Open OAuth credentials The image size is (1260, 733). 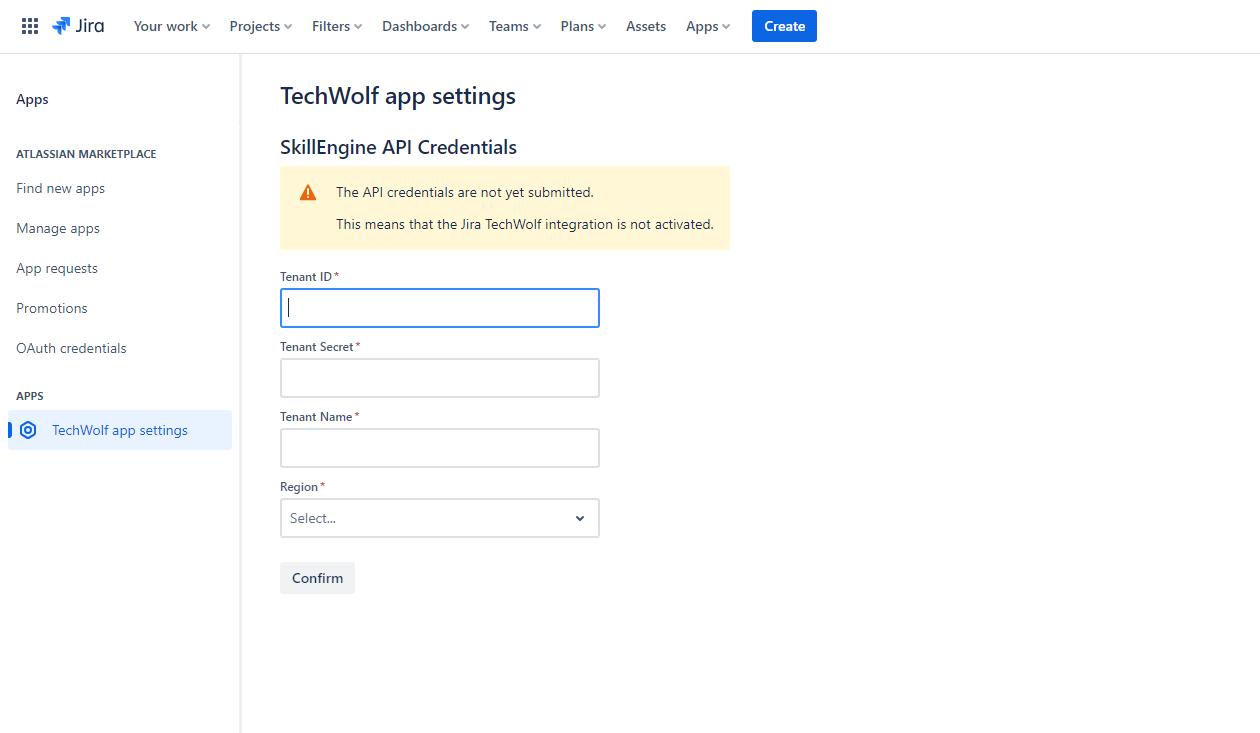click(x=71, y=348)
